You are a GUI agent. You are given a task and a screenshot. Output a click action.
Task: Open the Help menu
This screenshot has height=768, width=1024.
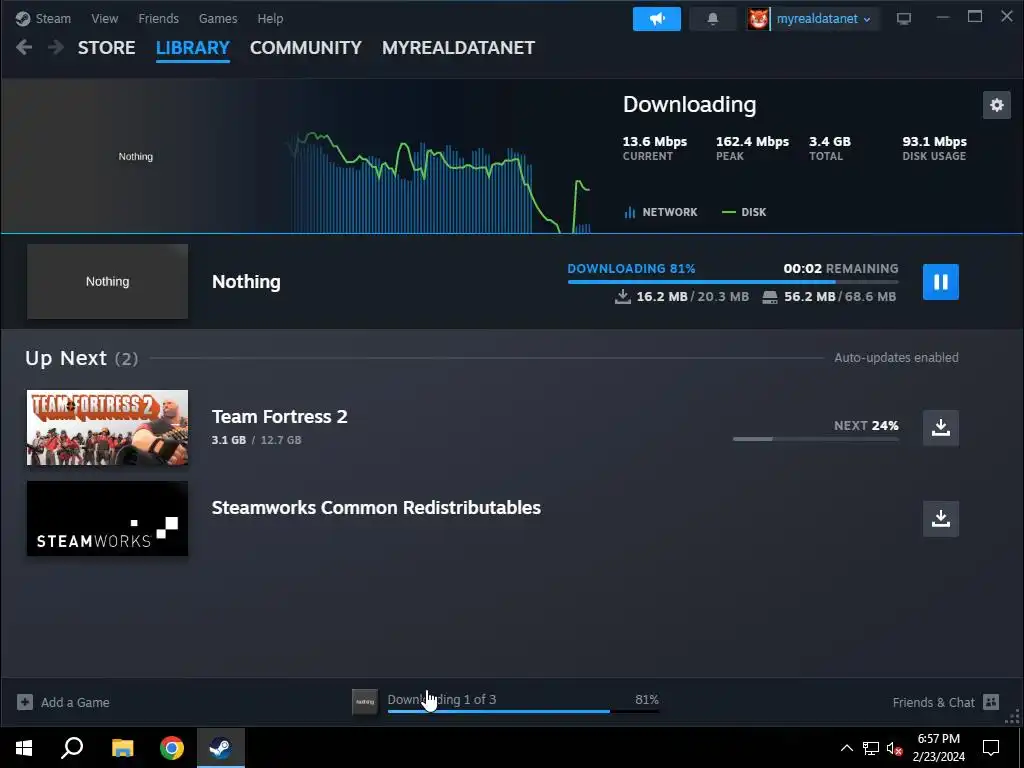270,18
